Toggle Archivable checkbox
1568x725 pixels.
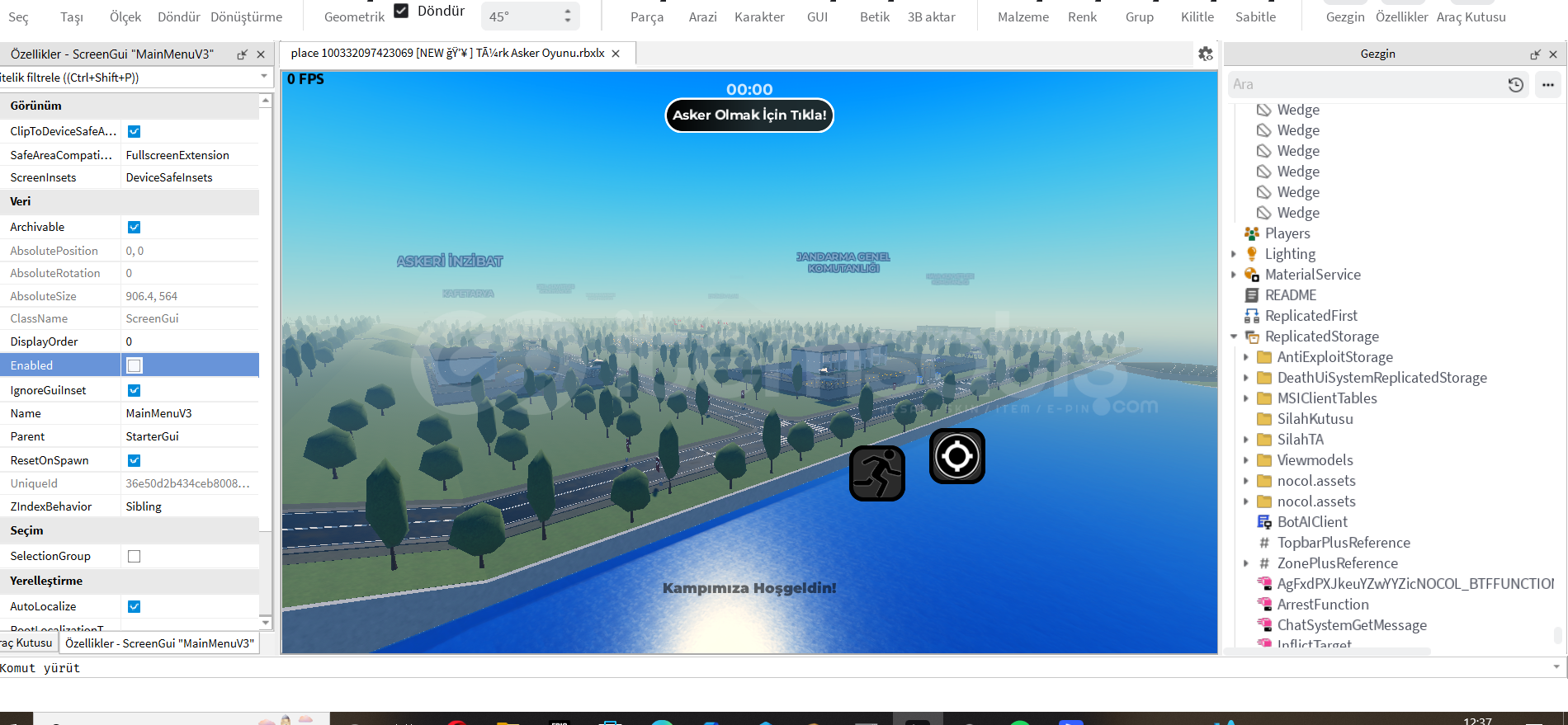(x=135, y=227)
